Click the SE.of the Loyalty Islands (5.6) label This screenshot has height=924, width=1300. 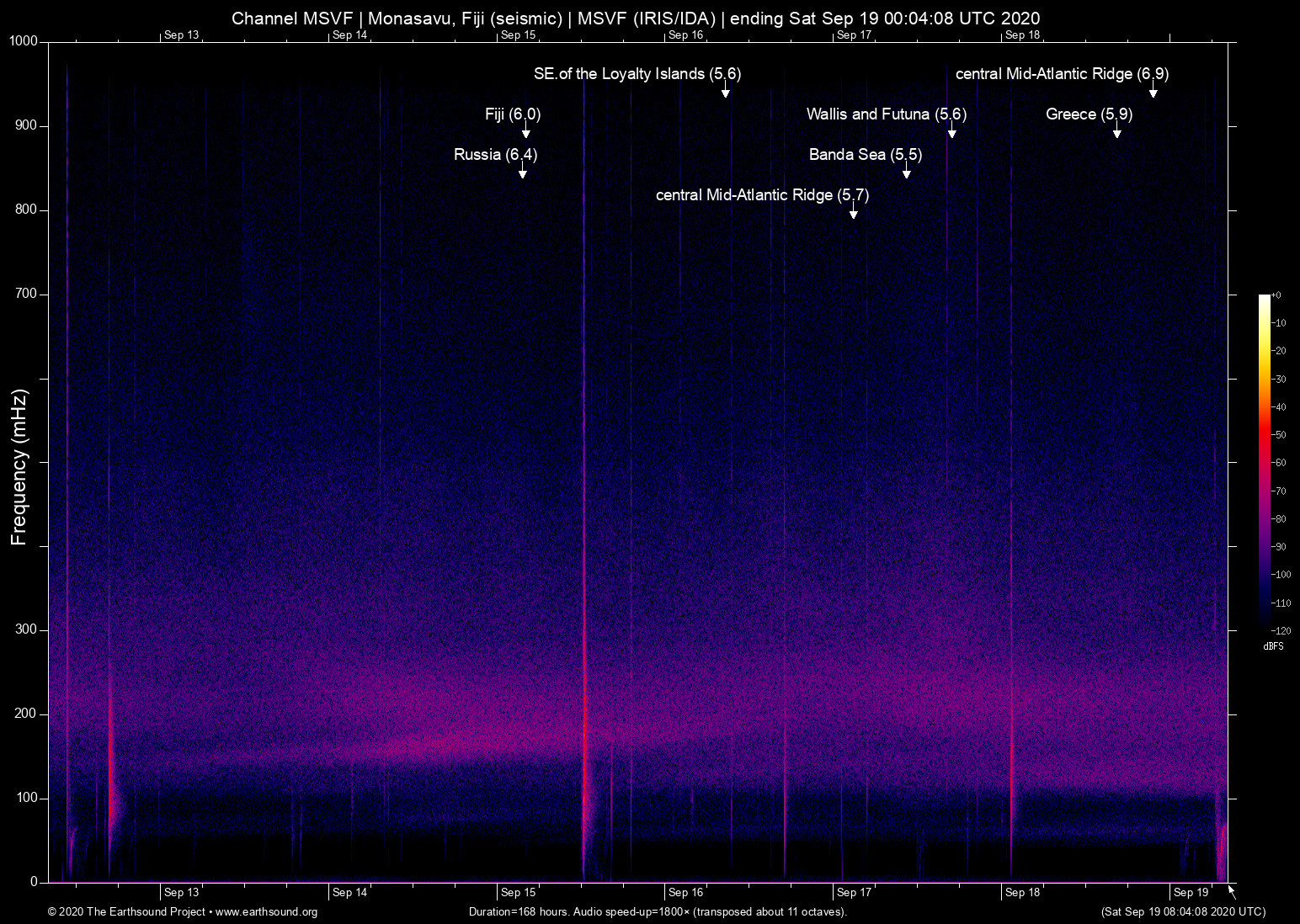(637, 74)
